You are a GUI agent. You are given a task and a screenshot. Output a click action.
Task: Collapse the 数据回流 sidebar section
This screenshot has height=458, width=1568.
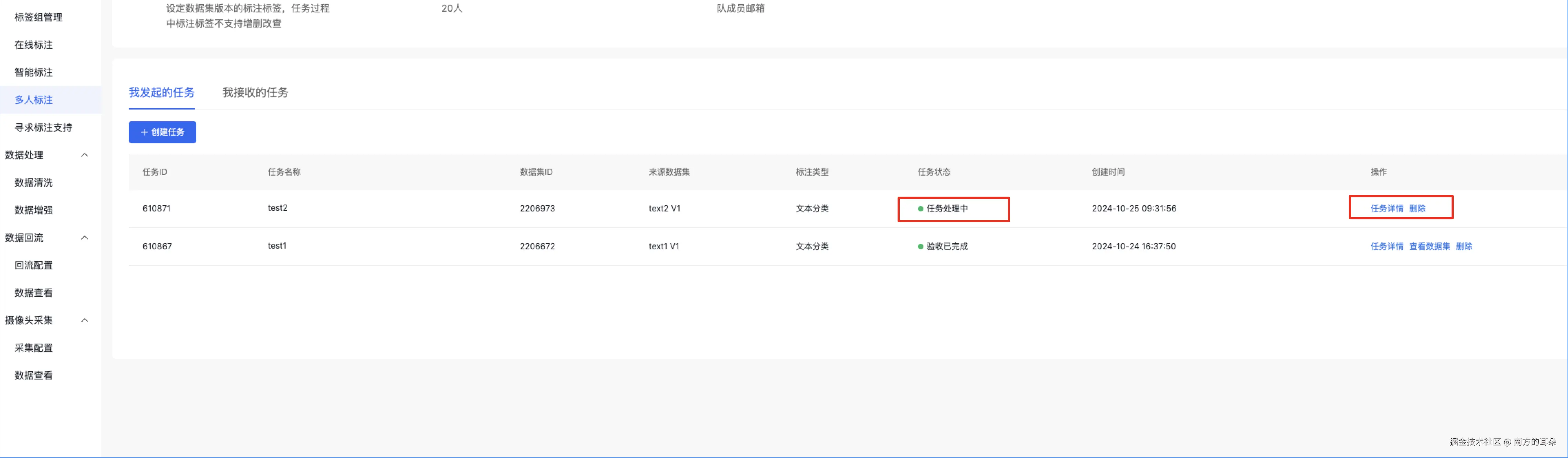[85, 238]
